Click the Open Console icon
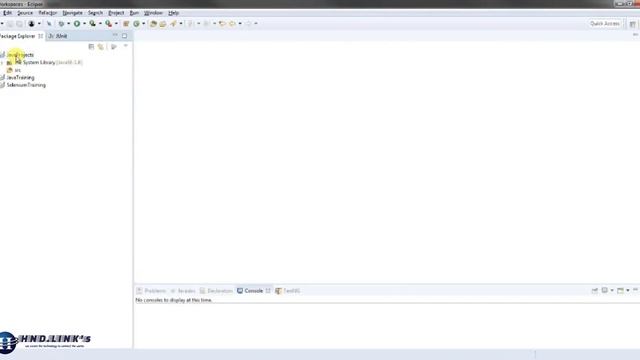The image size is (640, 360). coord(620,291)
